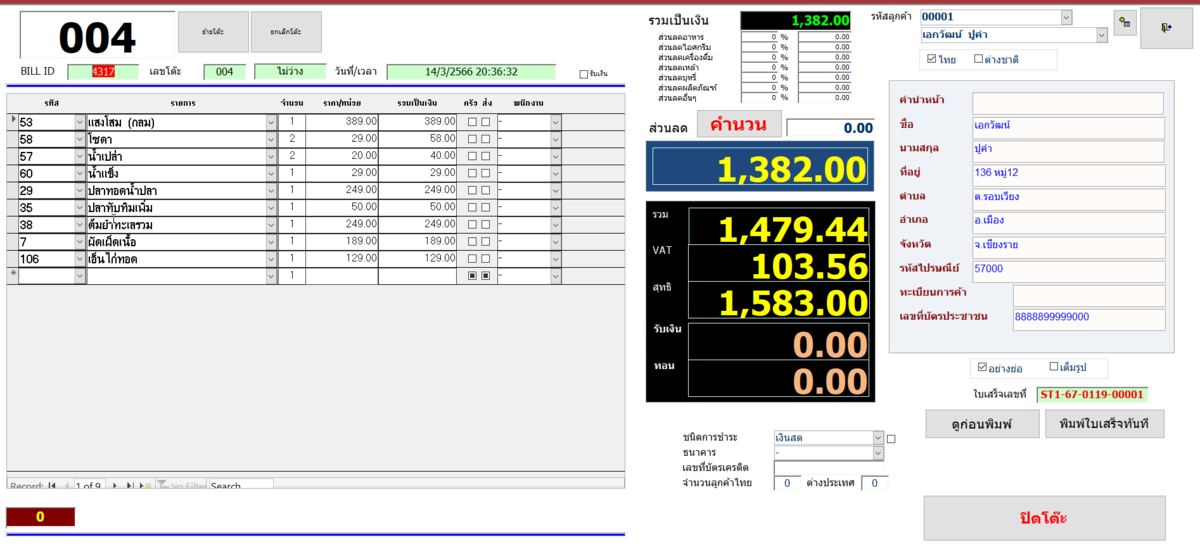The height and width of the screenshot is (552, 1200).
Task: Click the Search box in record navigator
Action: [240, 486]
